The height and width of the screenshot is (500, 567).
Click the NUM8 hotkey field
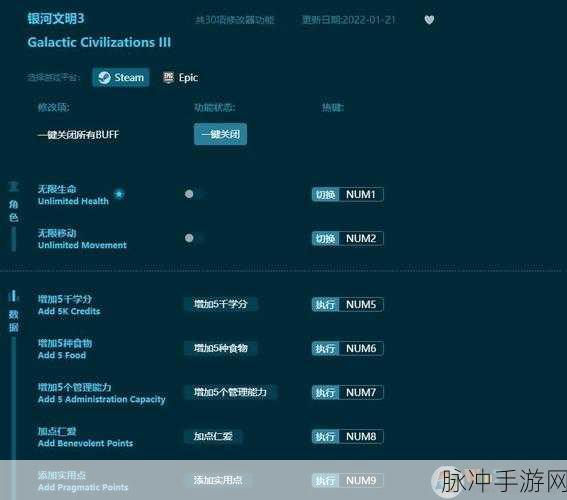(x=361, y=437)
